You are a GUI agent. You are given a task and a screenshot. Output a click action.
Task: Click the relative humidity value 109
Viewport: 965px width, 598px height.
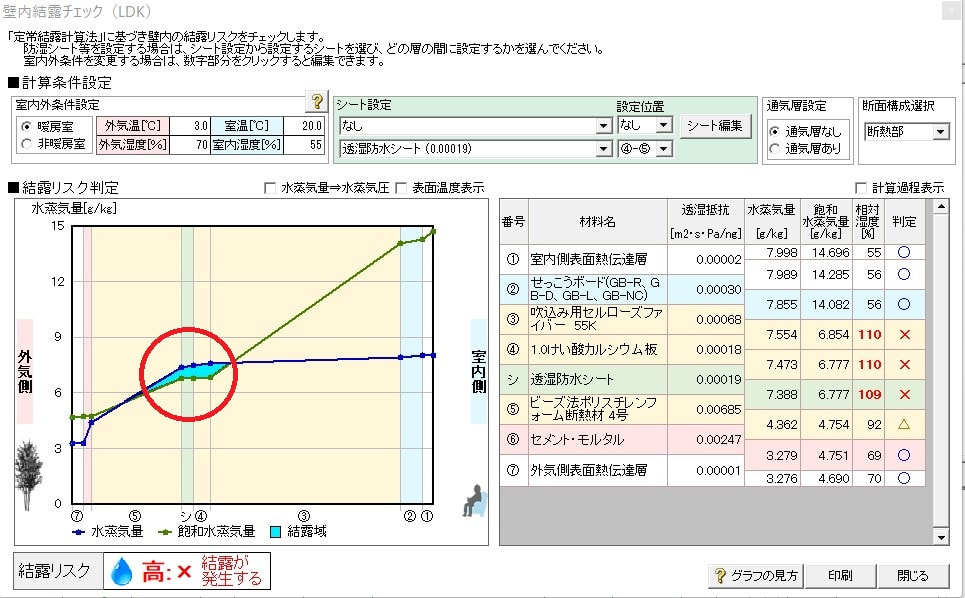pos(870,394)
